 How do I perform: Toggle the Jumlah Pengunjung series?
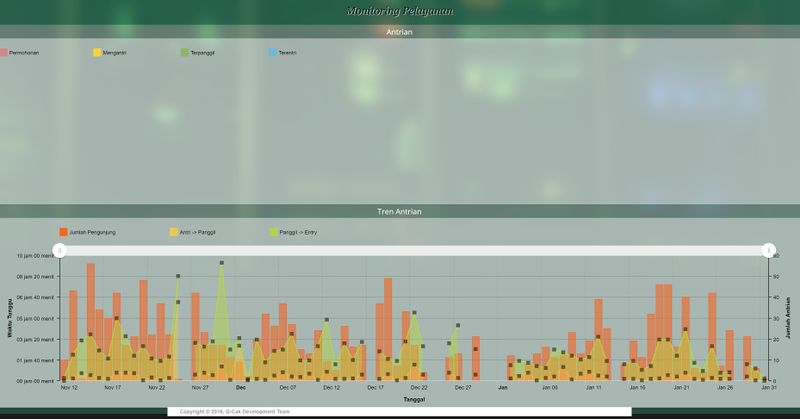tap(88, 232)
